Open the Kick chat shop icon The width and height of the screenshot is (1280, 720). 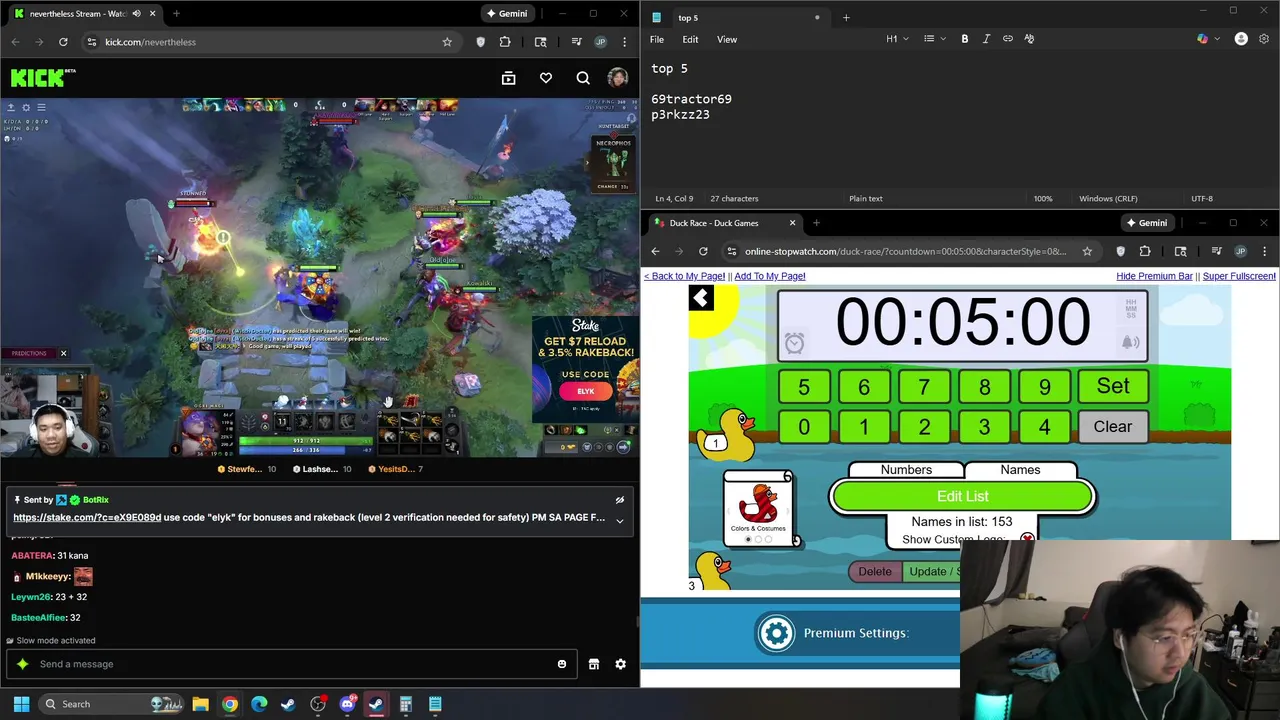594,664
